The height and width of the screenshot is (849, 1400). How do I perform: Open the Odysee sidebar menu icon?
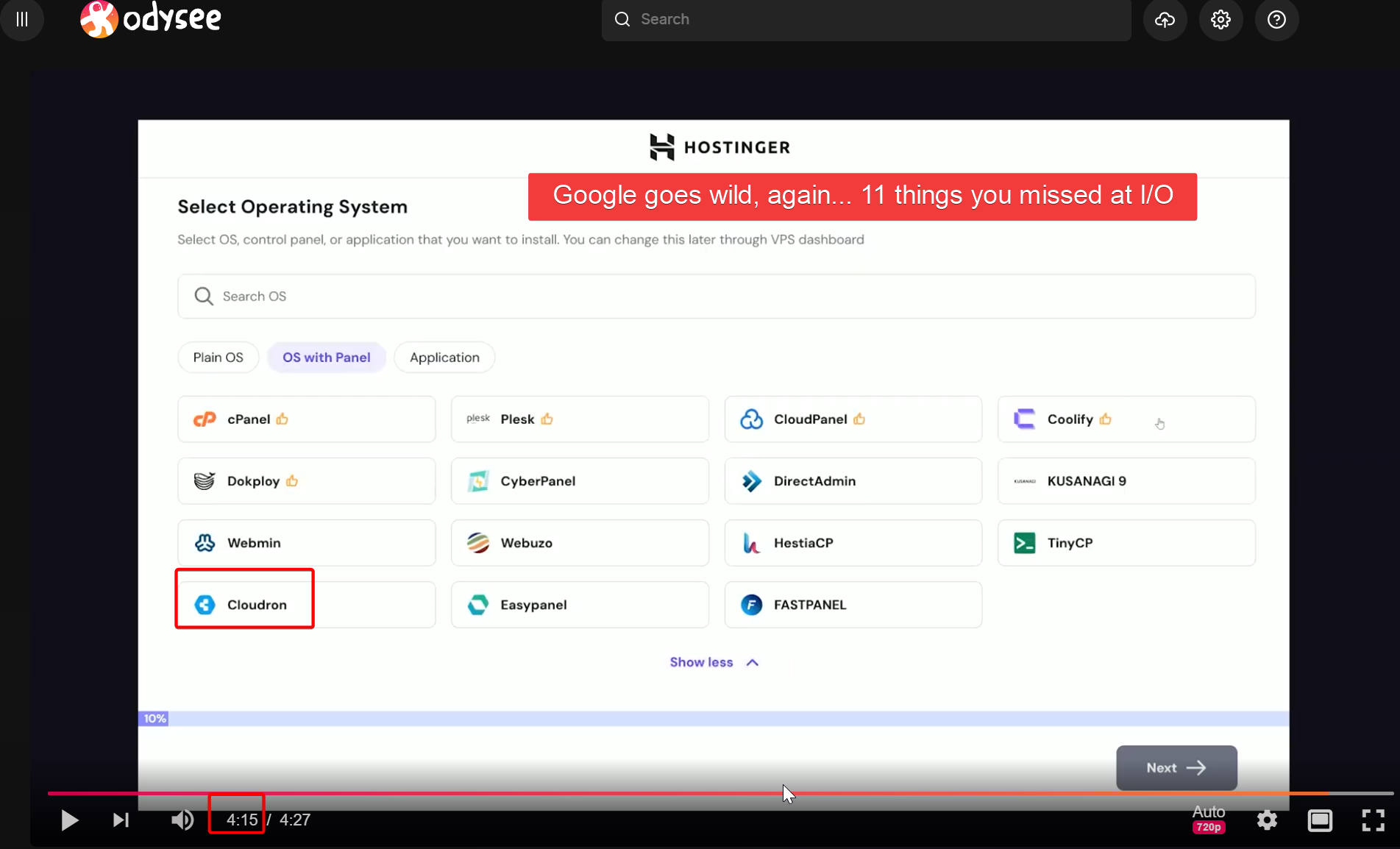click(x=22, y=19)
